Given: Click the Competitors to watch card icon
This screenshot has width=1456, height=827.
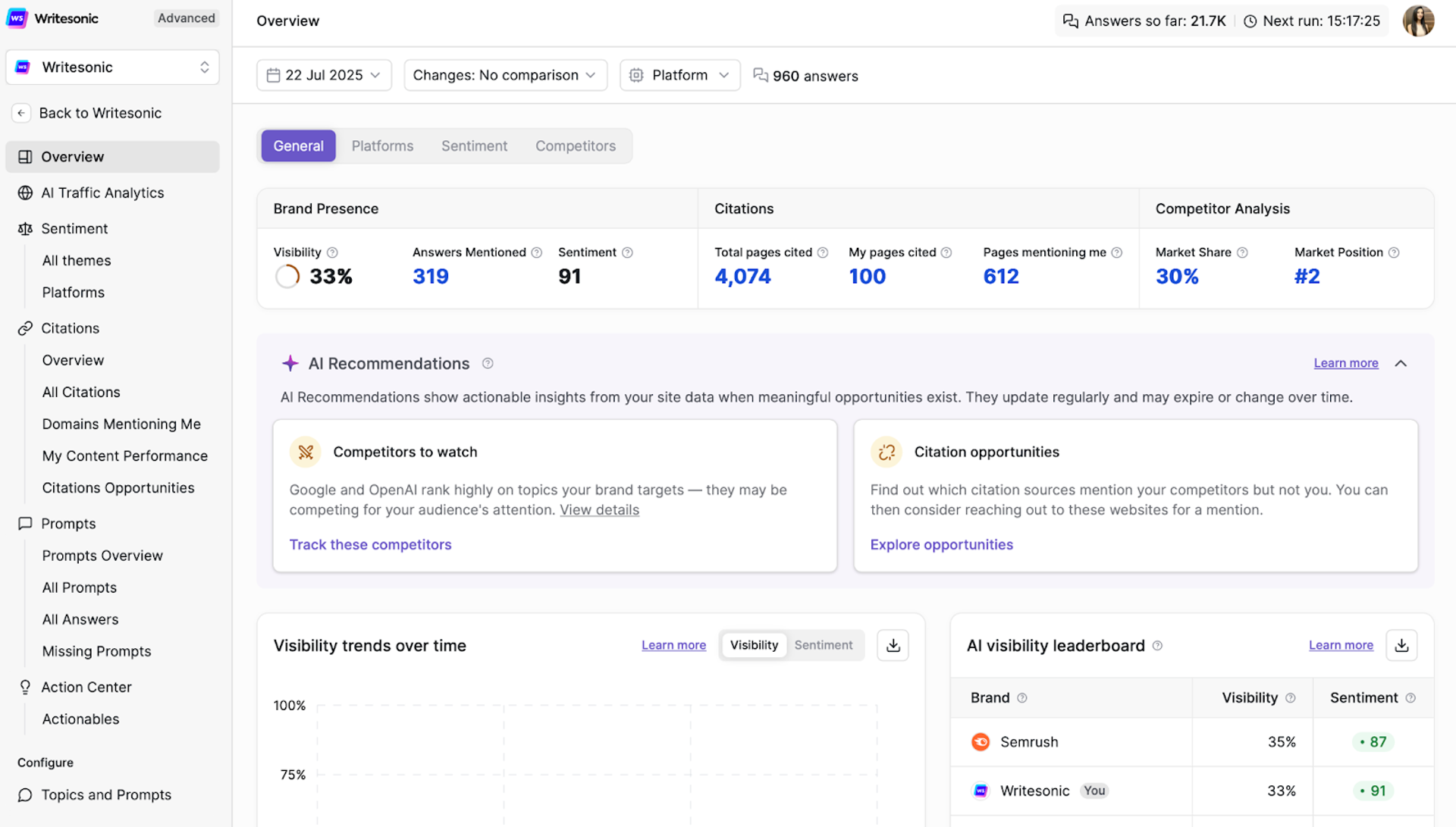Looking at the screenshot, I should [306, 452].
